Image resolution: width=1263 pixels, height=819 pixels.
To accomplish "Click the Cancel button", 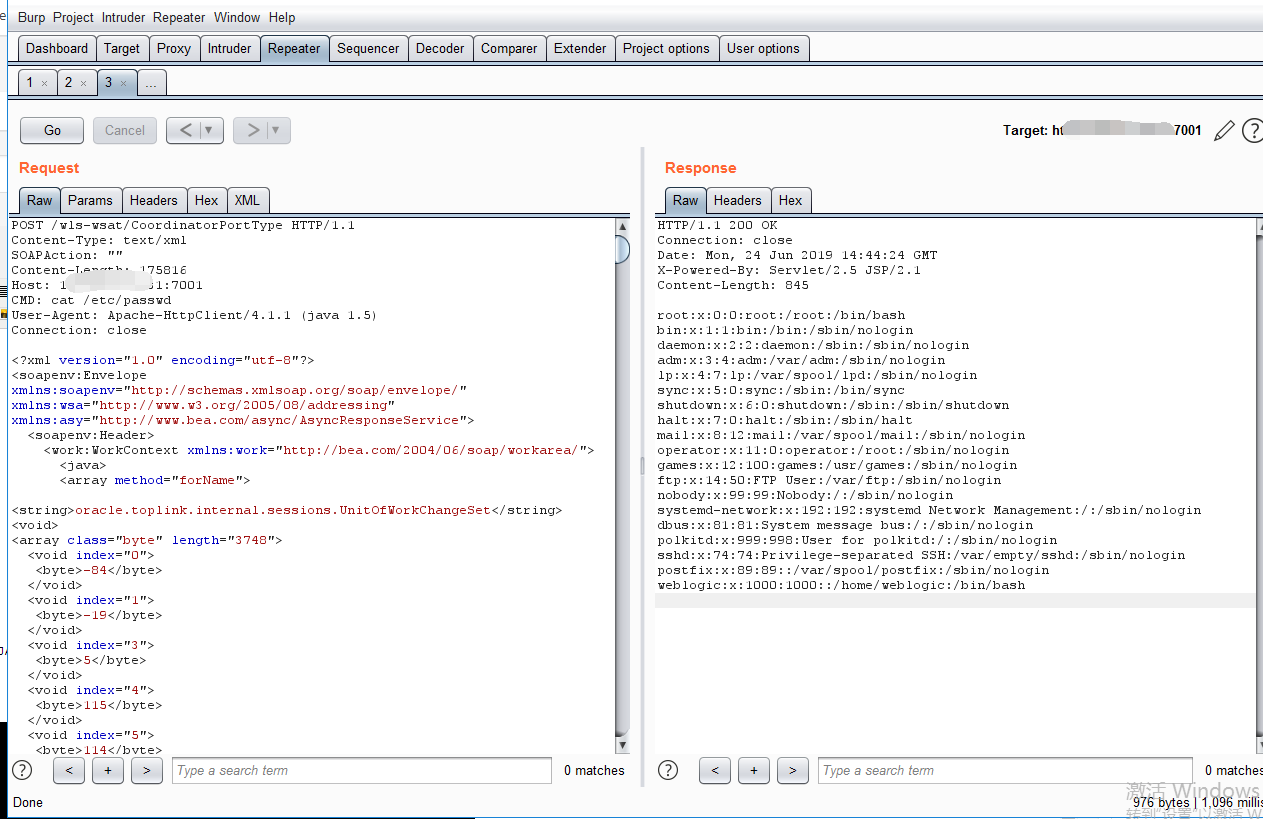I will tap(125, 130).
